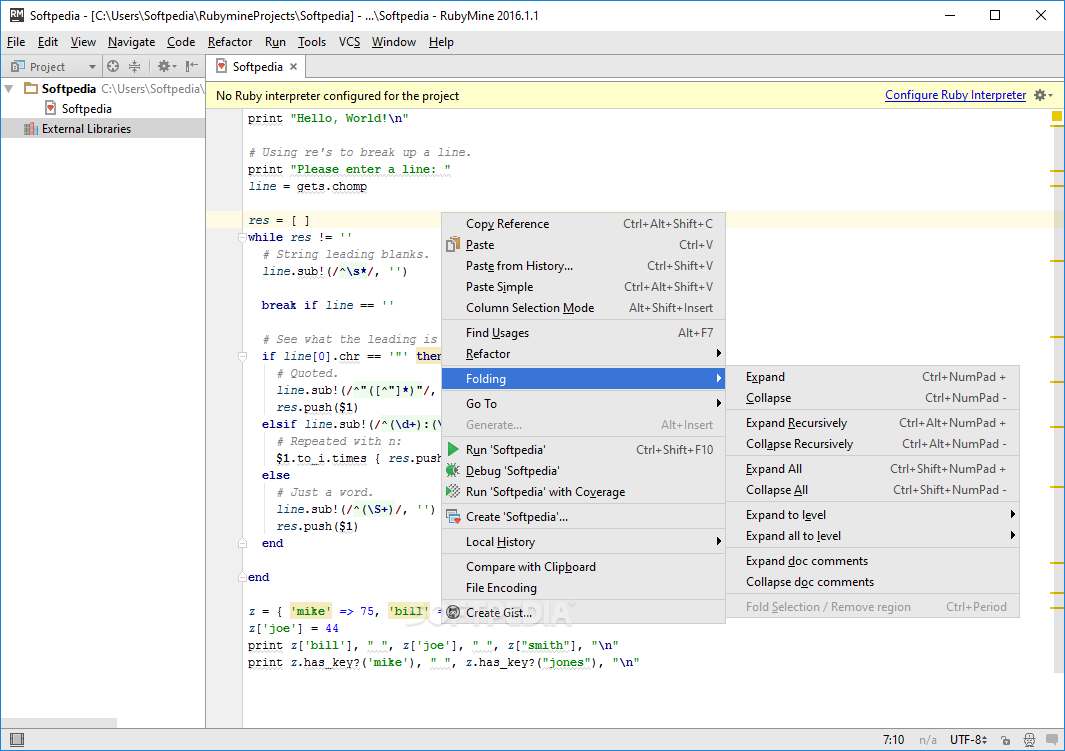Select File Encoding menu entry

click(x=583, y=587)
